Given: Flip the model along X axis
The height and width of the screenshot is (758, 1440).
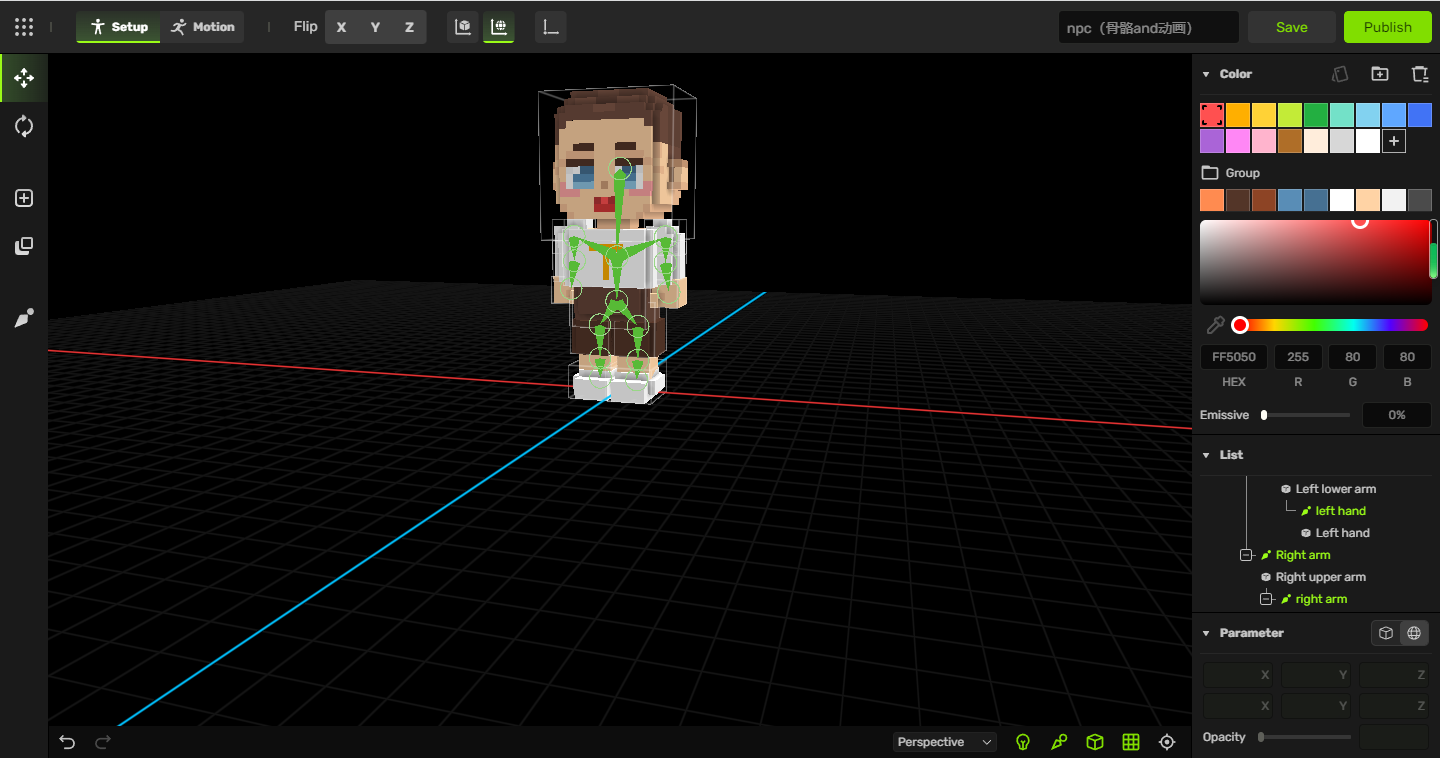Looking at the screenshot, I should (x=342, y=27).
